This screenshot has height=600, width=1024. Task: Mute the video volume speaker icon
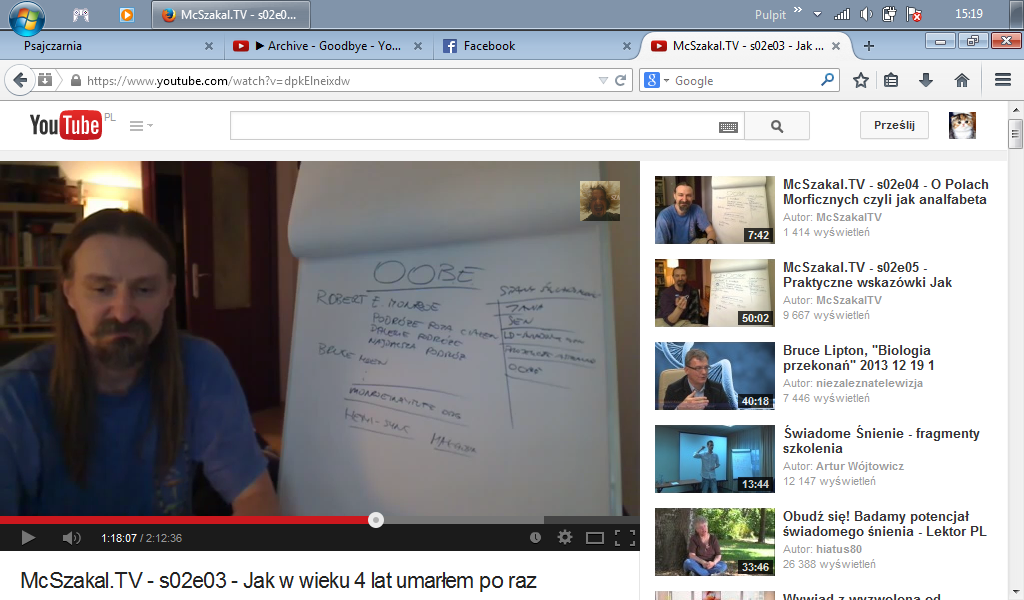tap(71, 538)
